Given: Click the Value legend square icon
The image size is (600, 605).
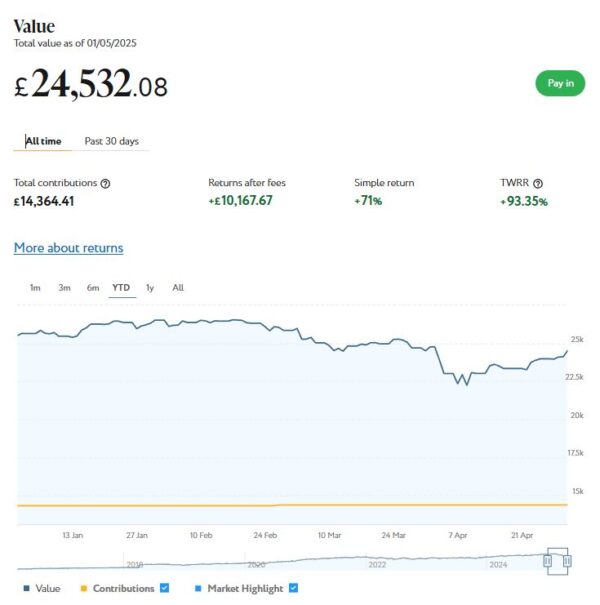Looking at the screenshot, I should point(27,588).
